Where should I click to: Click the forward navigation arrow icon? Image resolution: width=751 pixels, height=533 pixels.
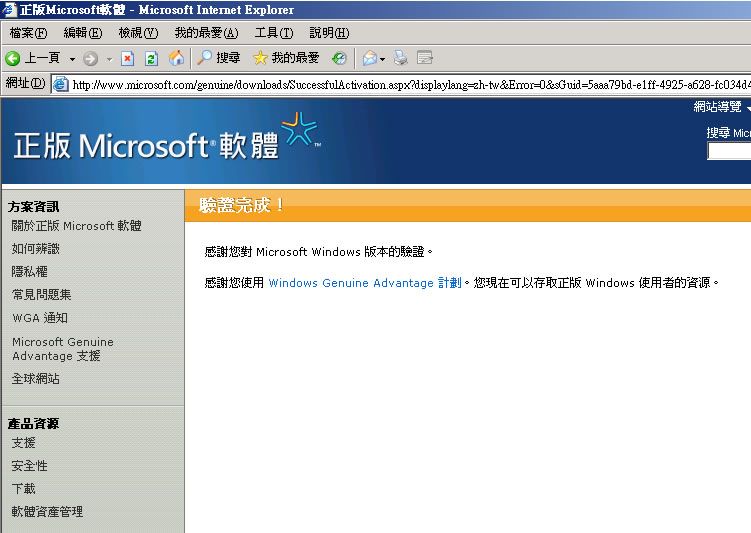pos(91,58)
